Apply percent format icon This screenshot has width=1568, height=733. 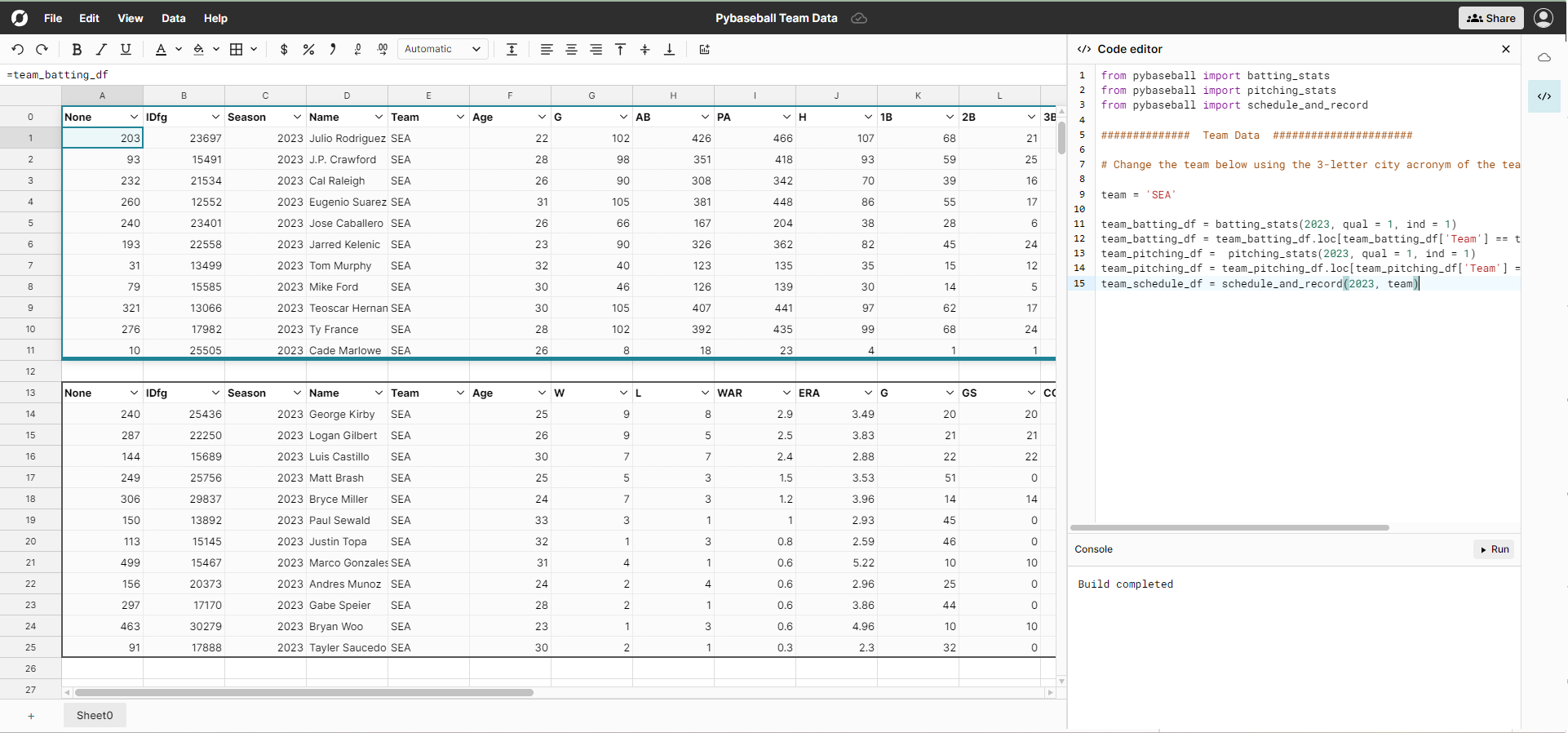pos(308,50)
